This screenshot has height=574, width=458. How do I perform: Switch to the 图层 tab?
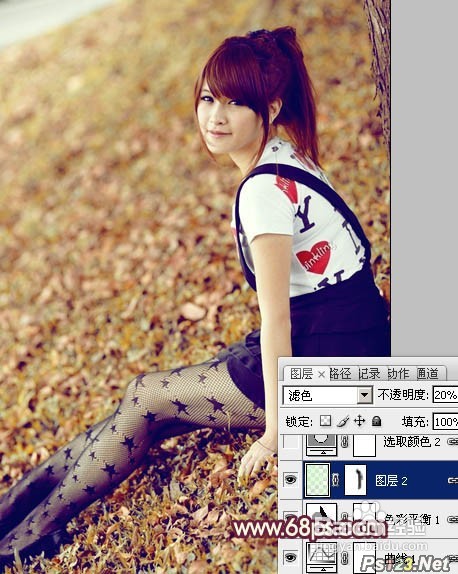(x=301, y=374)
